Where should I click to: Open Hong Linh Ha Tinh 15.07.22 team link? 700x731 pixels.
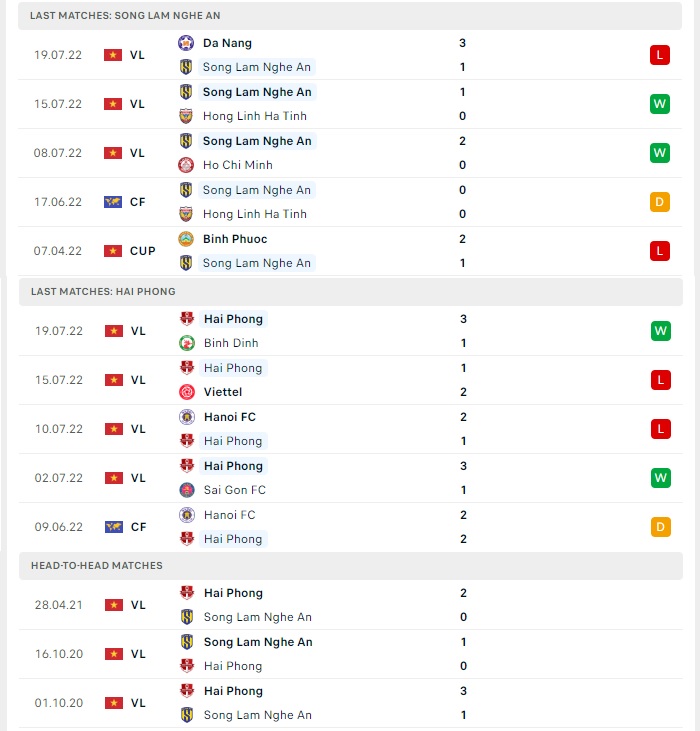tap(255, 116)
